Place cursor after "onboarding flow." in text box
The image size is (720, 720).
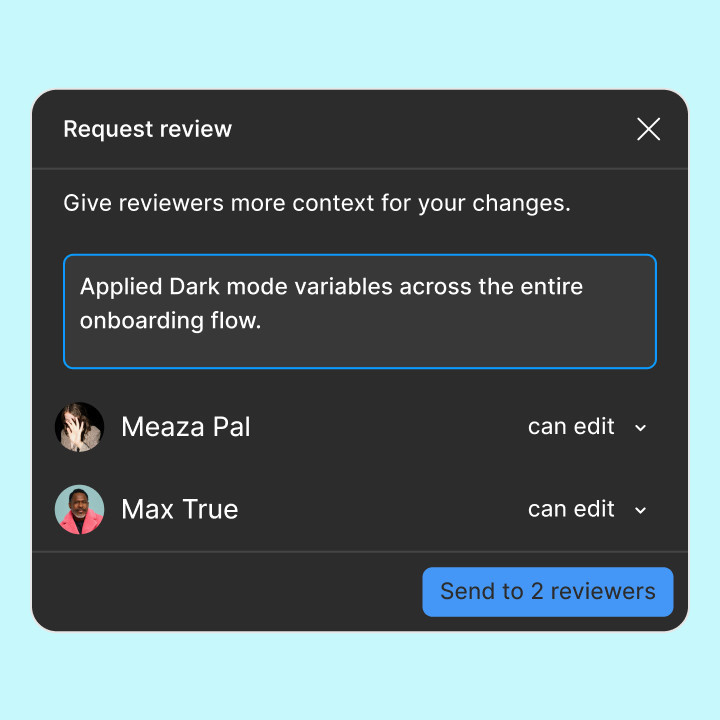pos(262,321)
